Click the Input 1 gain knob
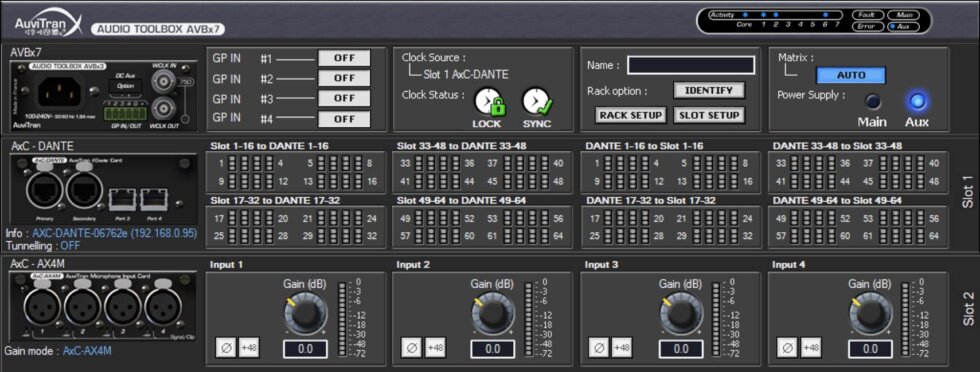Viewport: 980px width, 372px height. click(x=305, y=314)
